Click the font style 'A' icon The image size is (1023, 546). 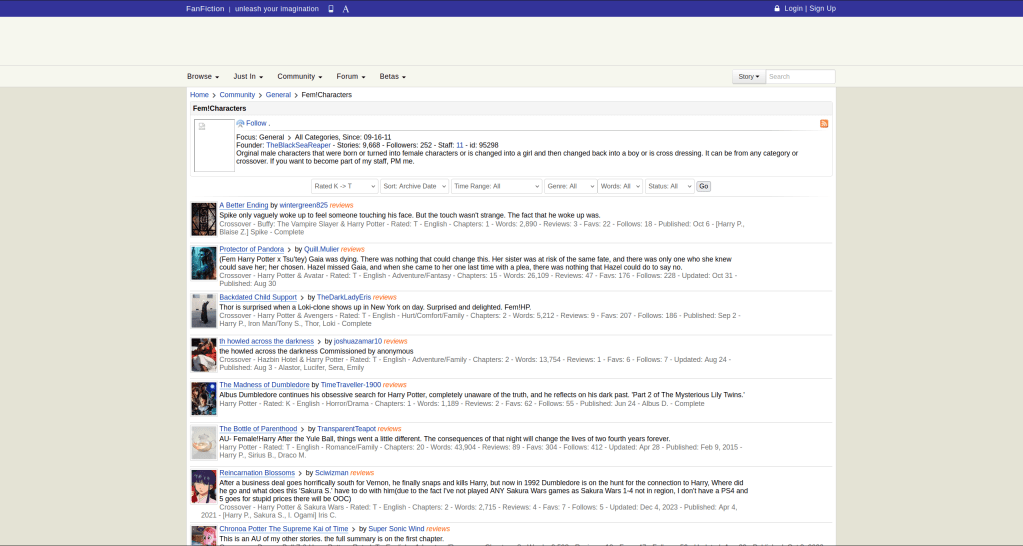pyautogui.click(x=345, y=8)
